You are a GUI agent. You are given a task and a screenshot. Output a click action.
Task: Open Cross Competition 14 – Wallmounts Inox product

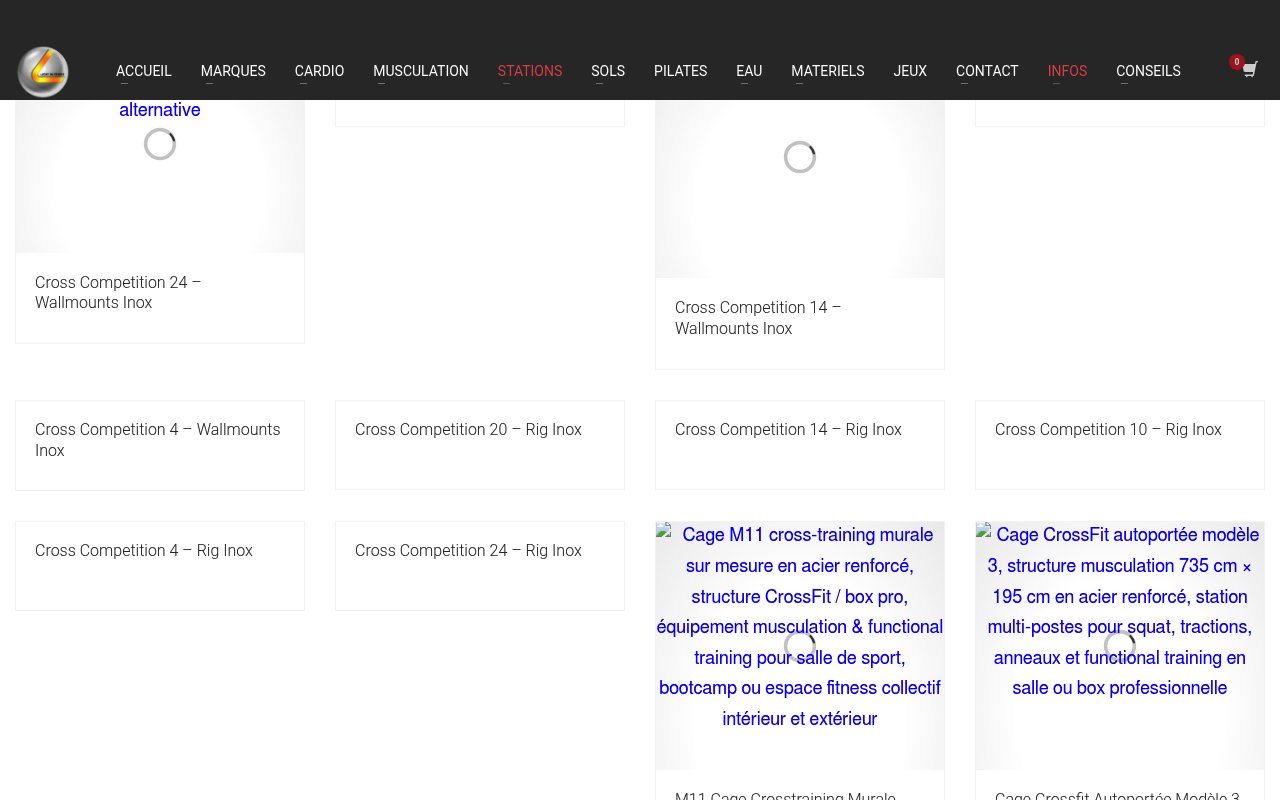[758, 317]
